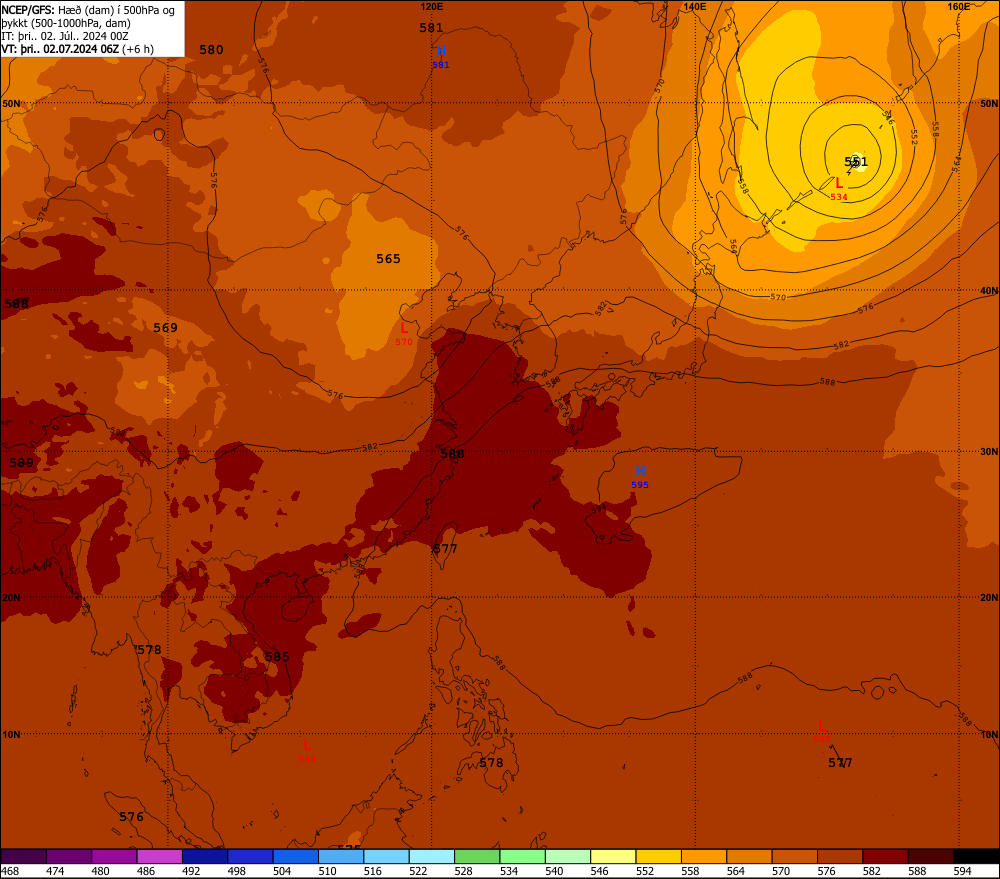Select the orange legend swatch above 564

pos(749,857)
